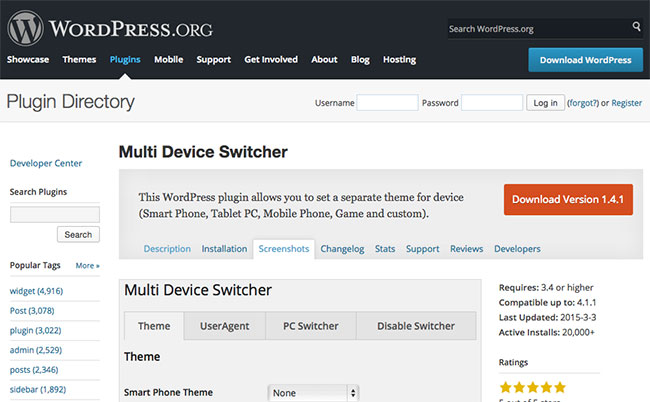Click the Smart Phone Theme label
This screenshot has width=650, height=402.
168,392
